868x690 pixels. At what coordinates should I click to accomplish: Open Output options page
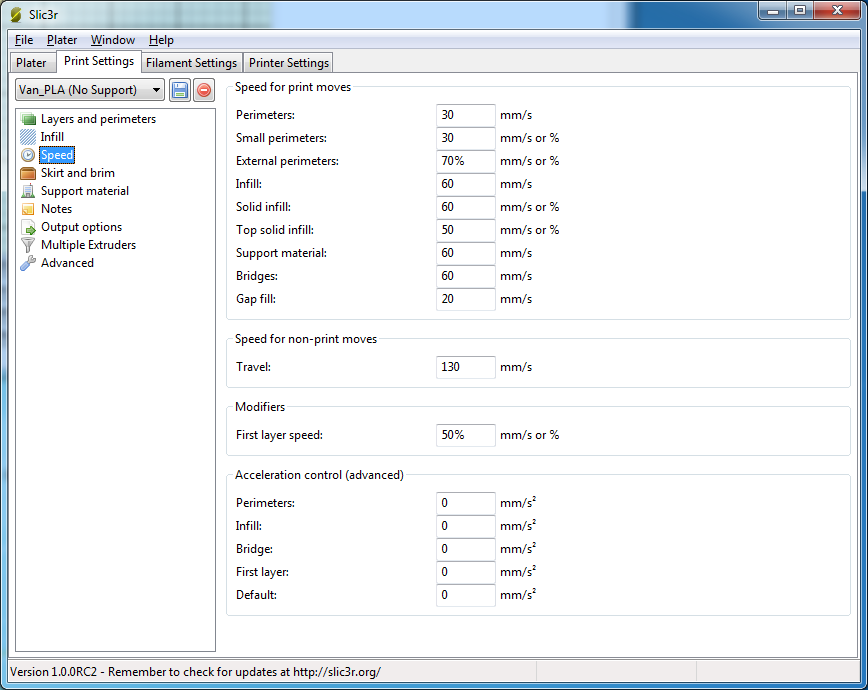point(81,227)
